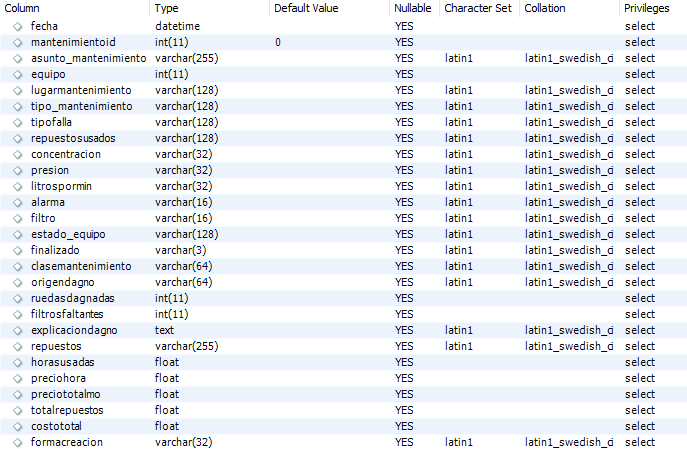Click the diamond icon next to alarma
Image resolution: width=687 pixels, height=449 pixels.
(x=18, y=202)
